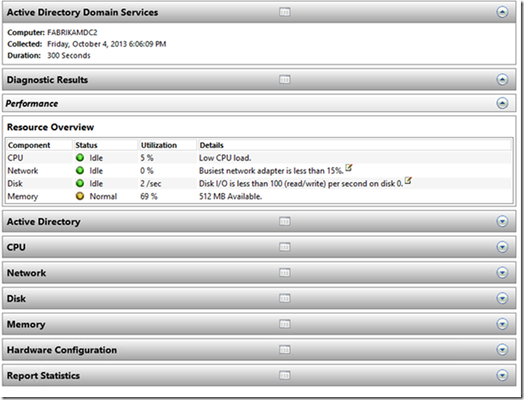Select the CPU cell in Resource Overview
The height and width of the screenshot is (400, 524).
click(15, 158)
